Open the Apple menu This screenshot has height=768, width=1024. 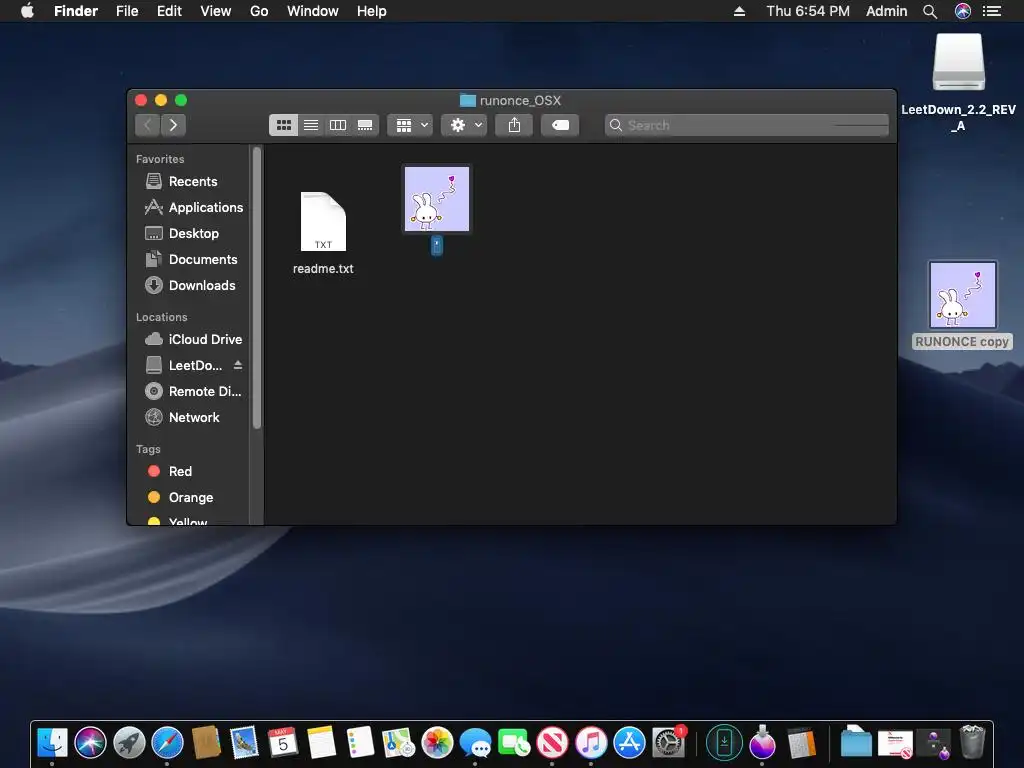tap(27, 11)
